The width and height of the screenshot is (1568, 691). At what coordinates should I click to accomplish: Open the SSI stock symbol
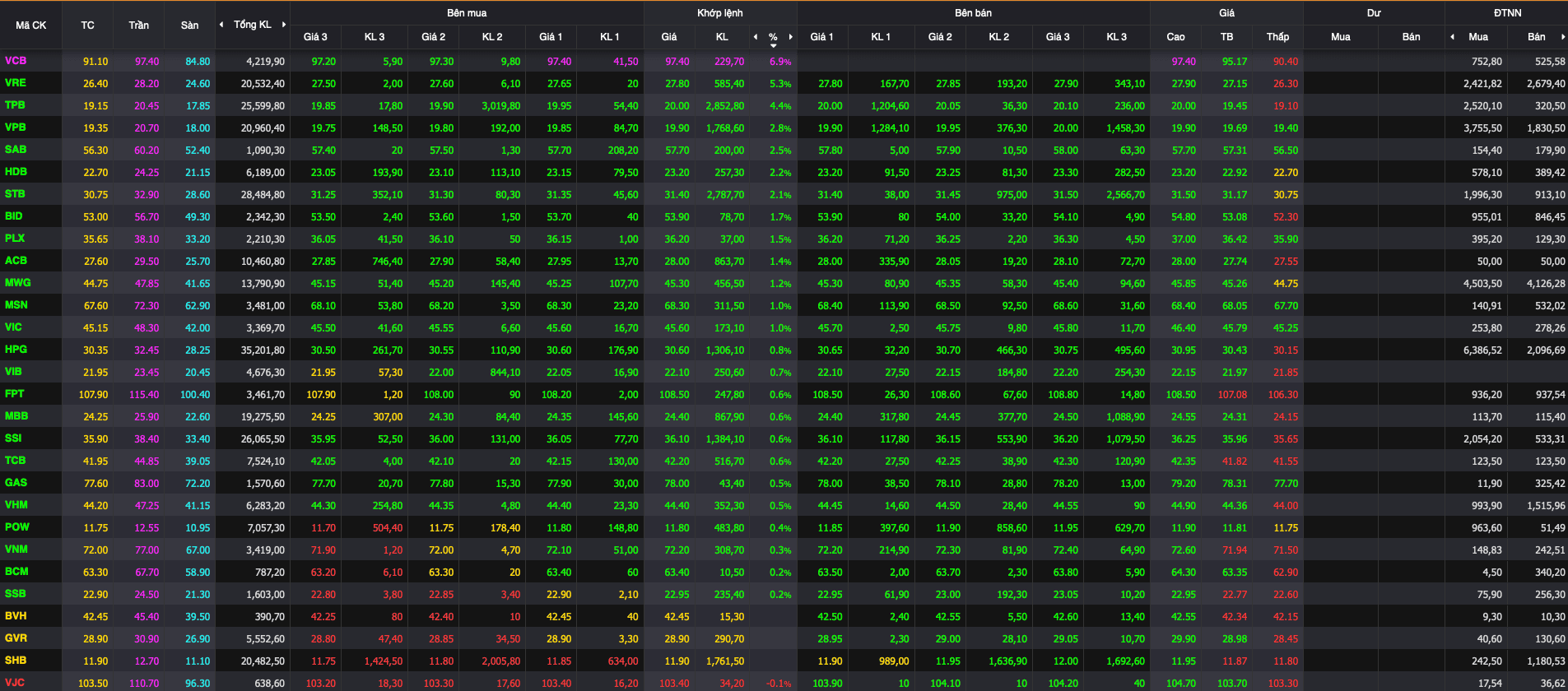(x=13, y=438)
